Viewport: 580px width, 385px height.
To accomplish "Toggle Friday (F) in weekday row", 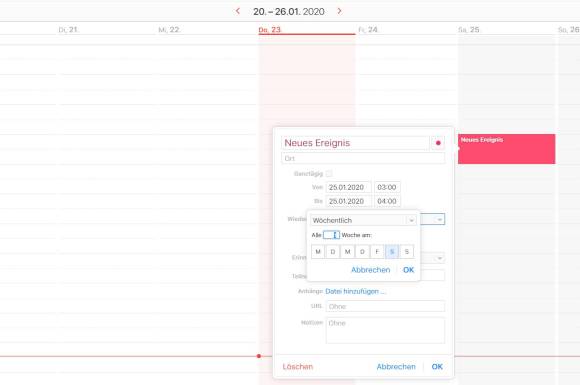I will coord(377,252).
